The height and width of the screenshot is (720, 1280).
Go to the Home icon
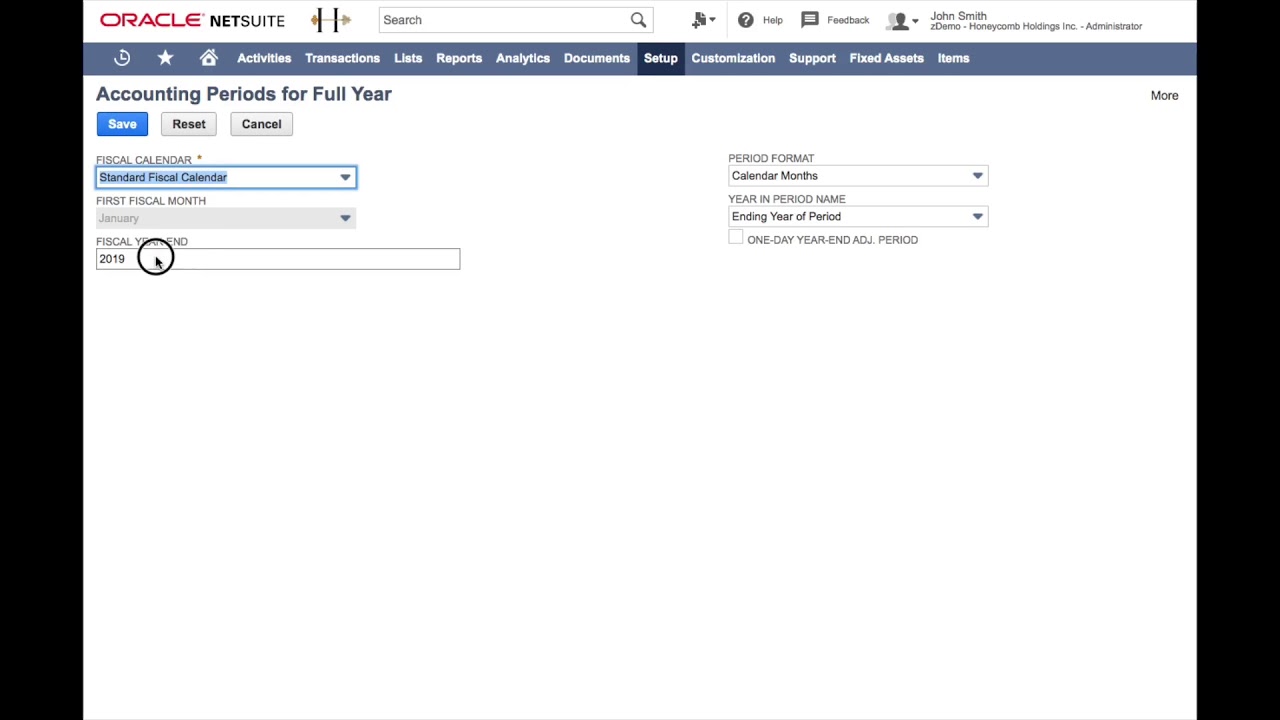pyautogui.click(x=208, y=58)
